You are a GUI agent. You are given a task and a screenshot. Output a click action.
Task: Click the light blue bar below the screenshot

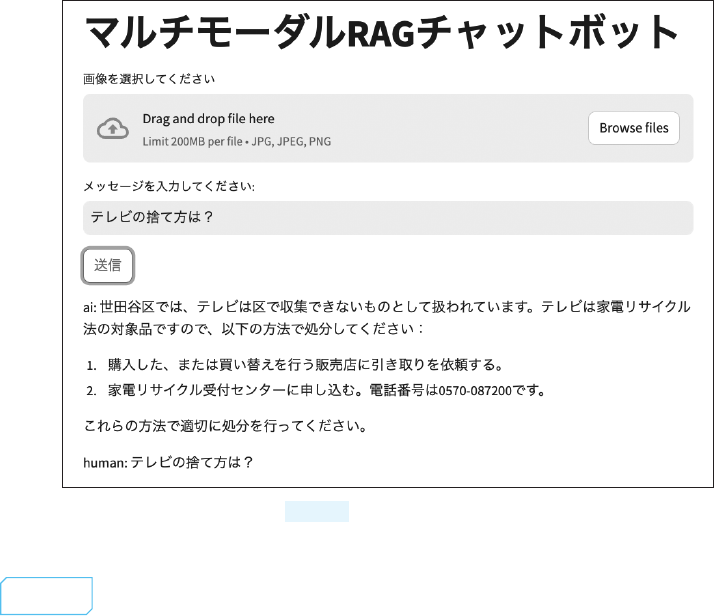coord(317,512)
